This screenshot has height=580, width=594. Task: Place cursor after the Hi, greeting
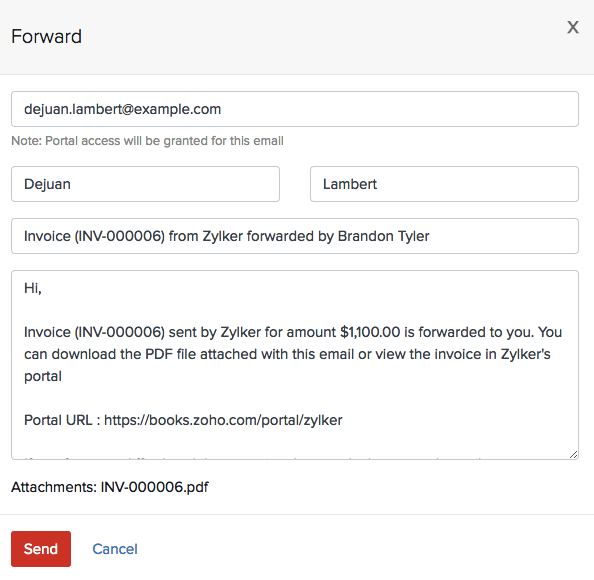point(33,288)
